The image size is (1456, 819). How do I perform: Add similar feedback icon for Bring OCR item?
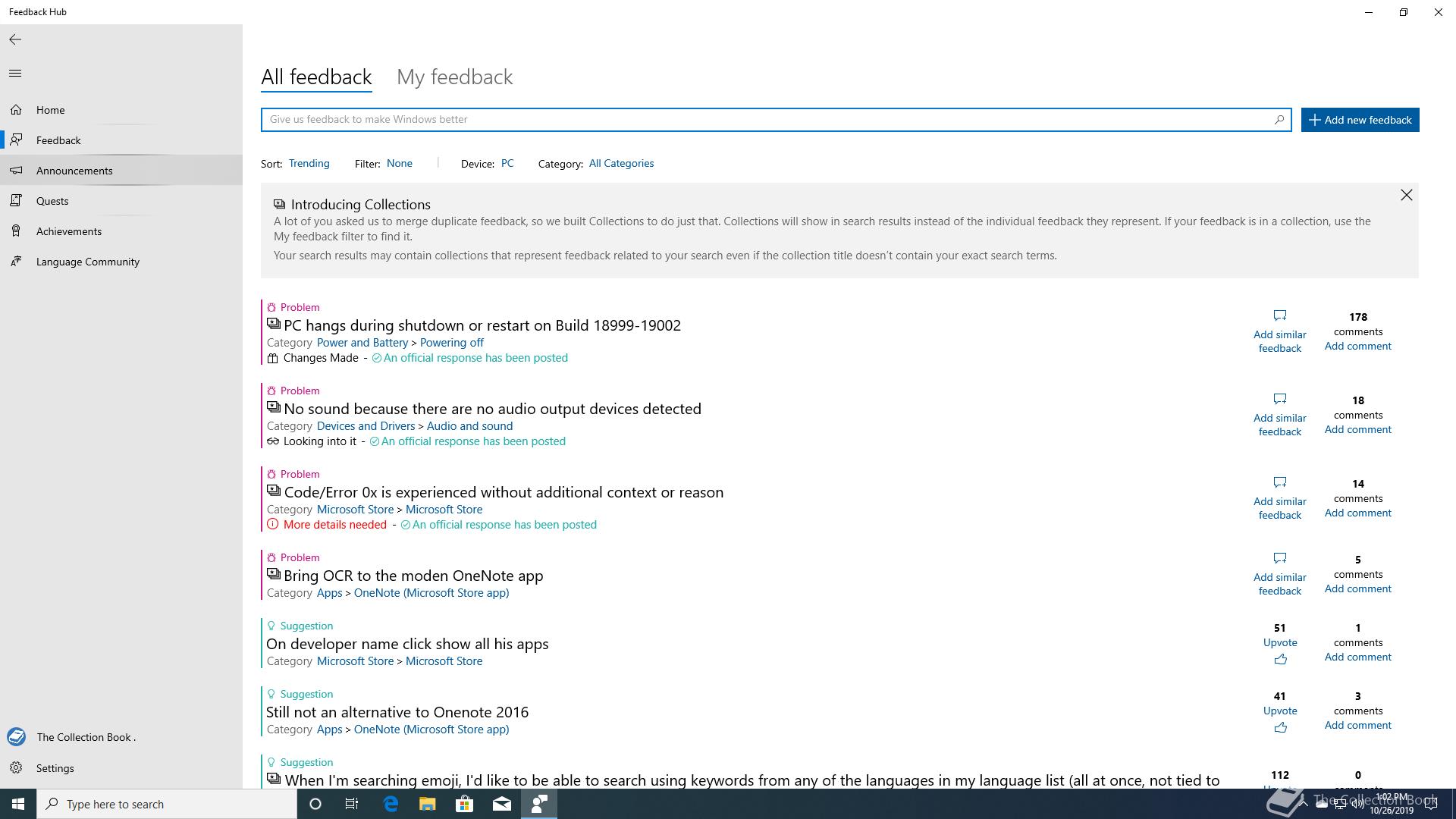pos(1280,558)
